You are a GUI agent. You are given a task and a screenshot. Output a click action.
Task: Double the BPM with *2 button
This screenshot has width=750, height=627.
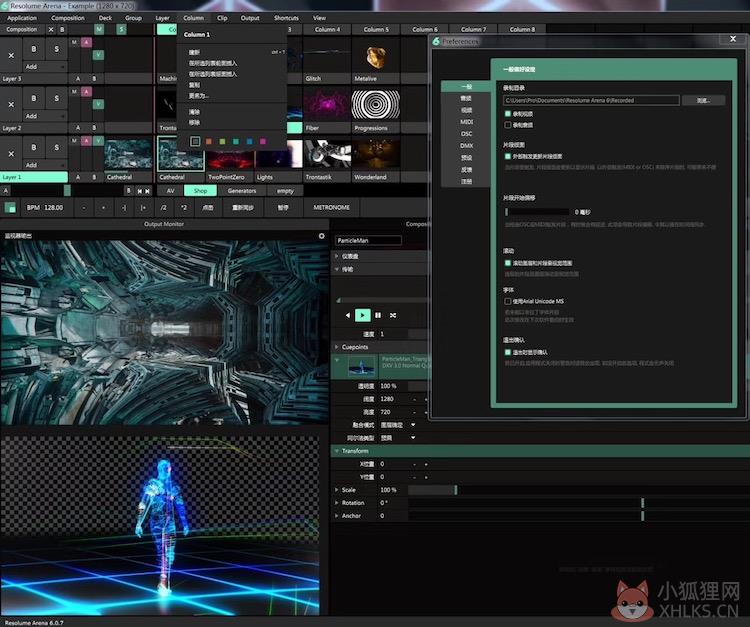click(x=184, y=208)
